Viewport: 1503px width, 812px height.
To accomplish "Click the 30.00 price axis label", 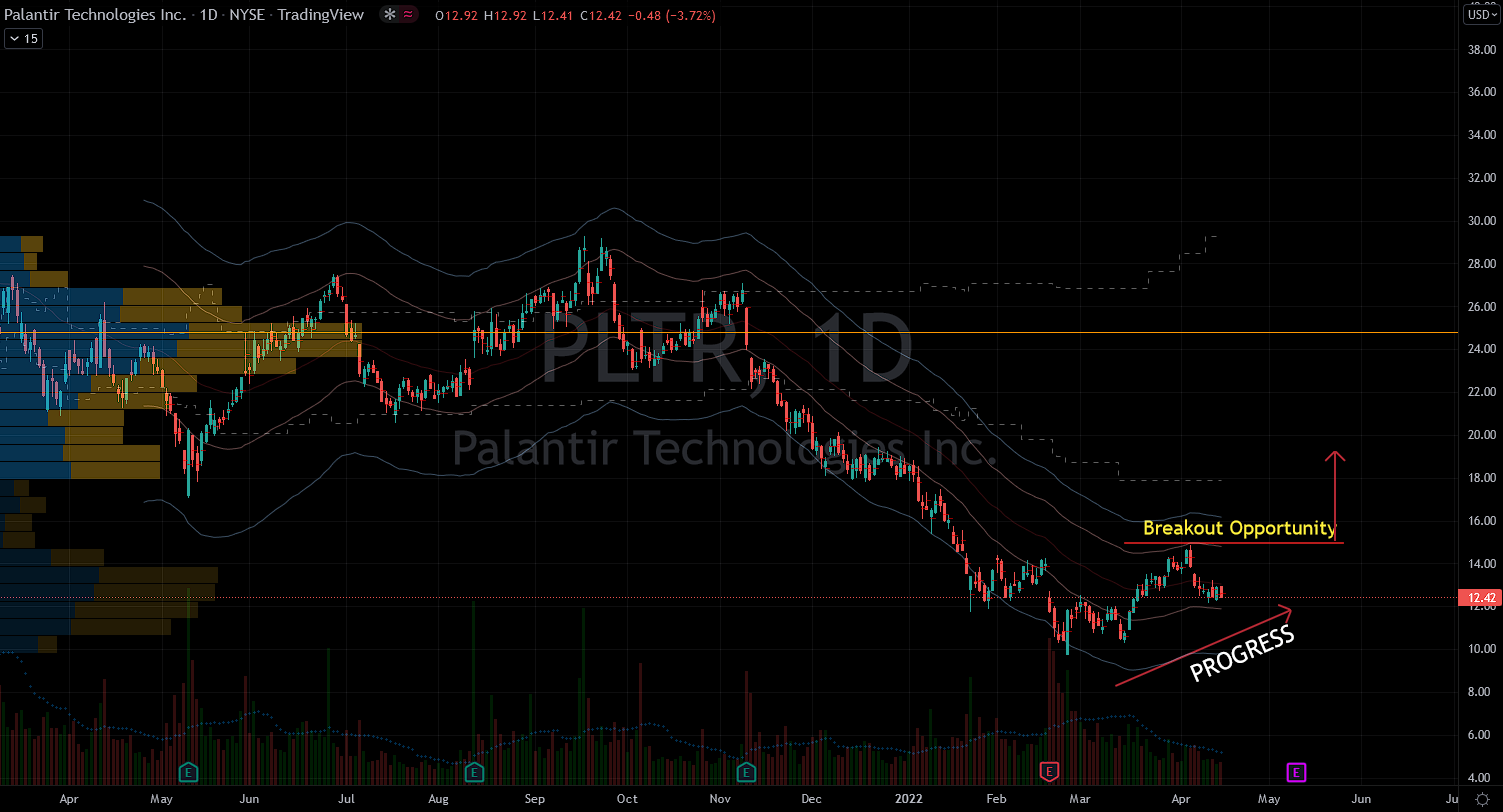I will [x=1481, y=221].
